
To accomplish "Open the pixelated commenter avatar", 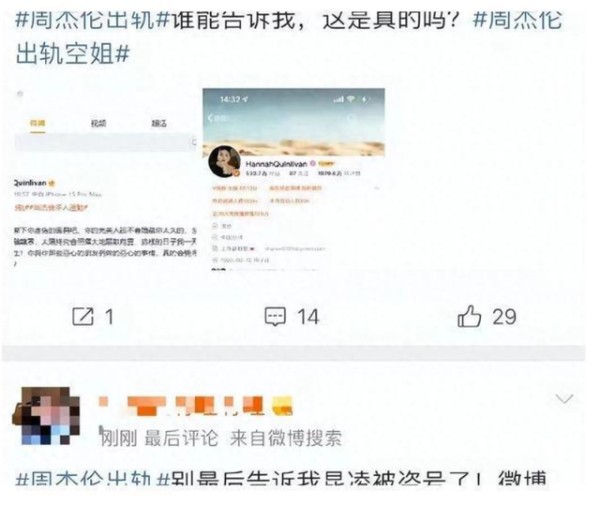I will point(47,416).
